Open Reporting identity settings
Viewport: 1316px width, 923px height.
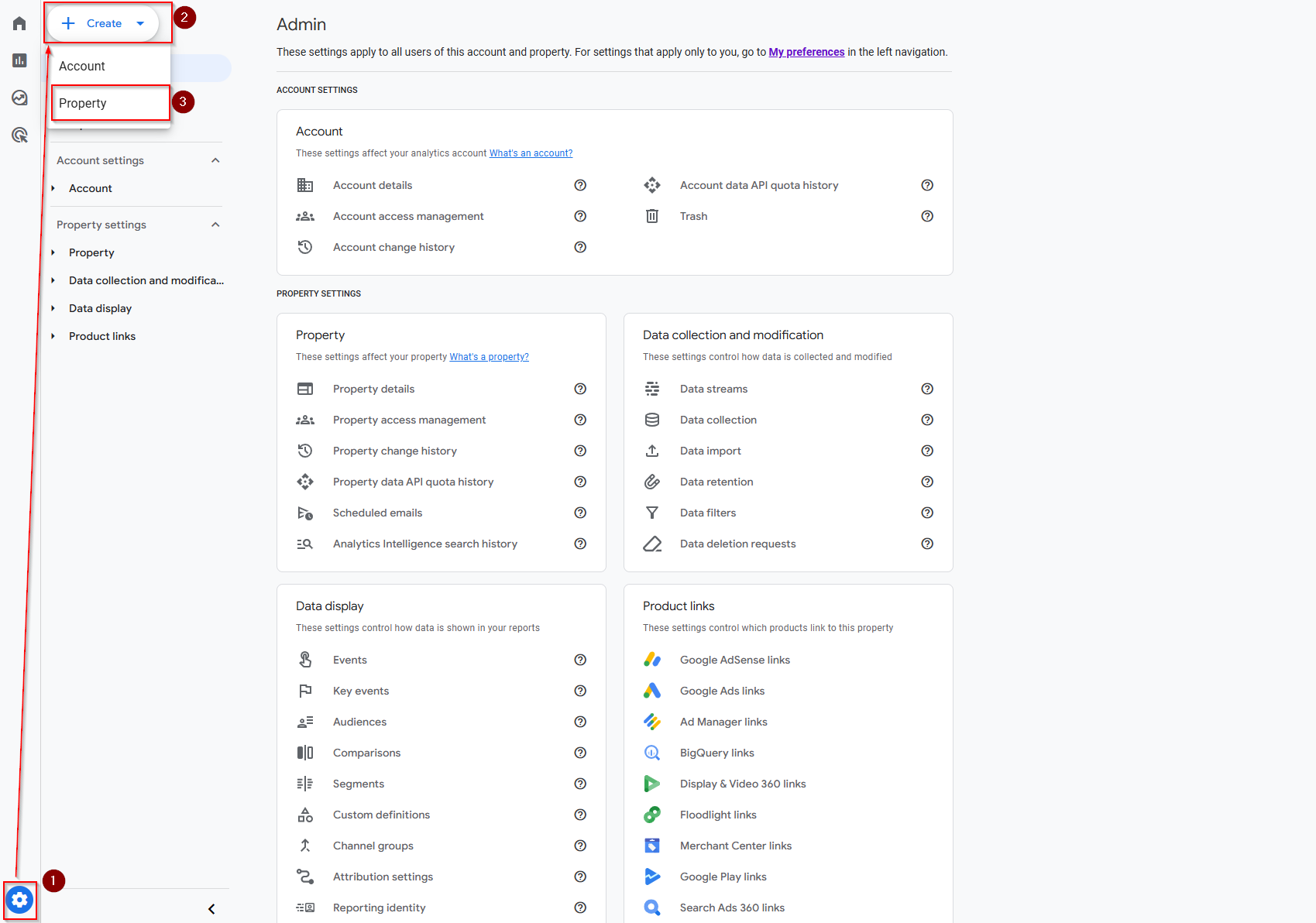point(379,908)
